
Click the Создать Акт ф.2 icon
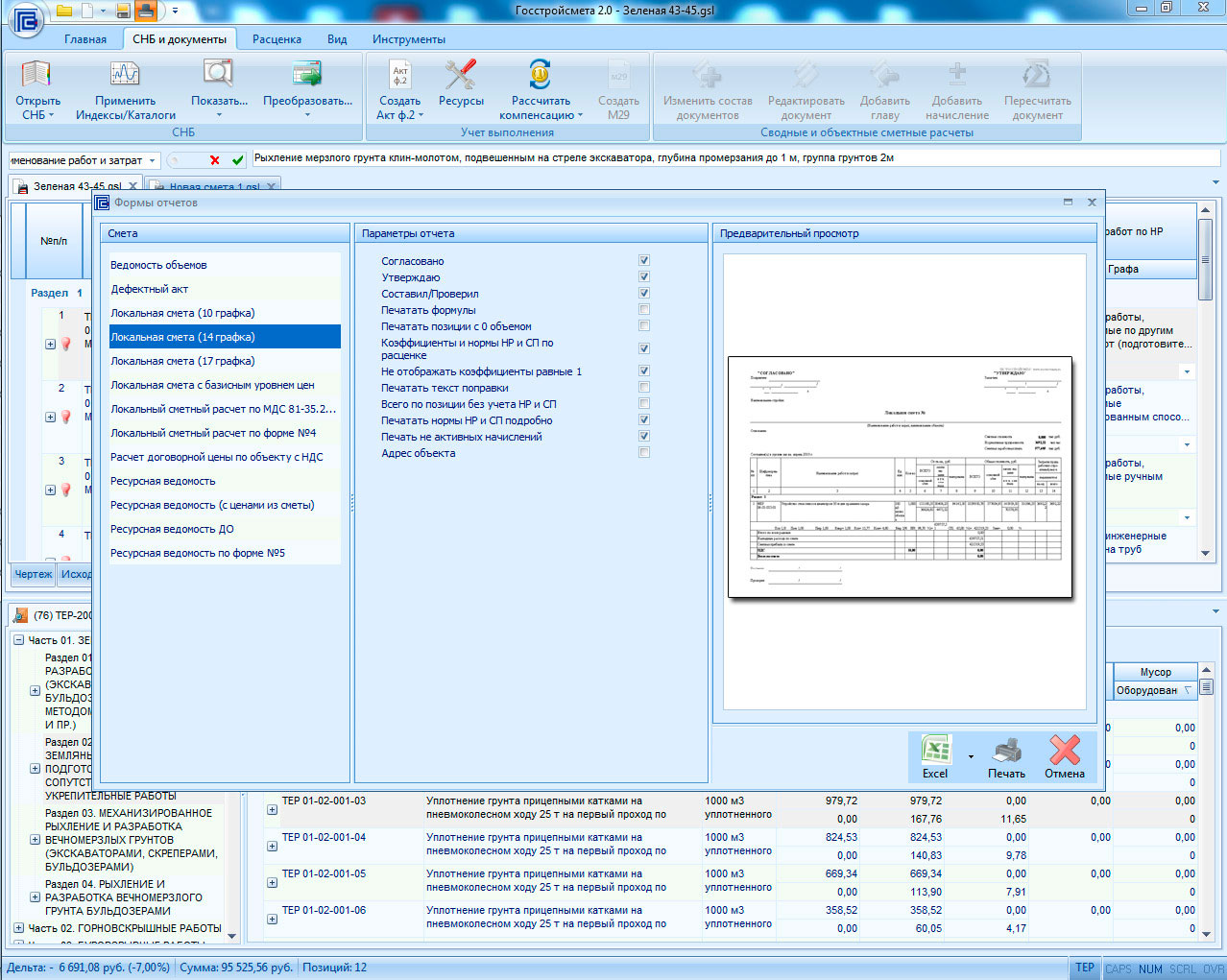(x=399, y=77)
